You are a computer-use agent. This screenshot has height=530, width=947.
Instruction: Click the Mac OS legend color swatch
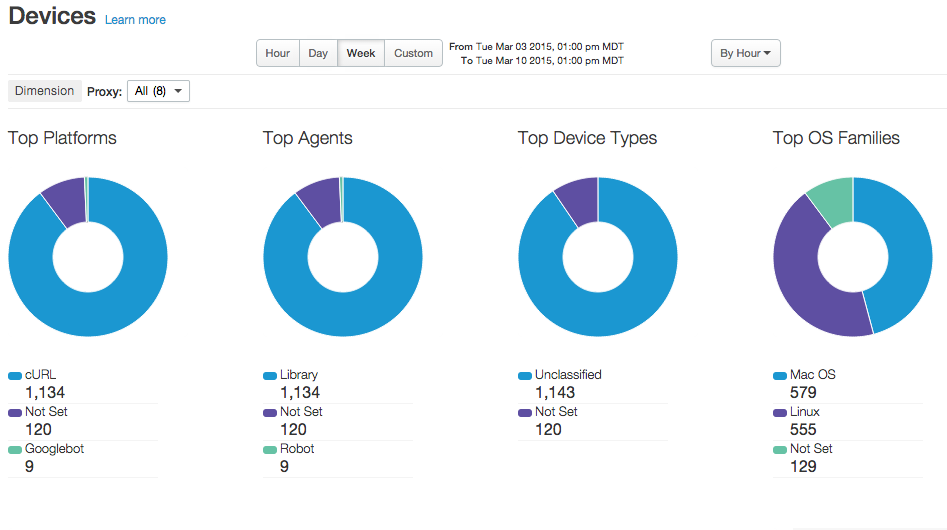point(780,376)
